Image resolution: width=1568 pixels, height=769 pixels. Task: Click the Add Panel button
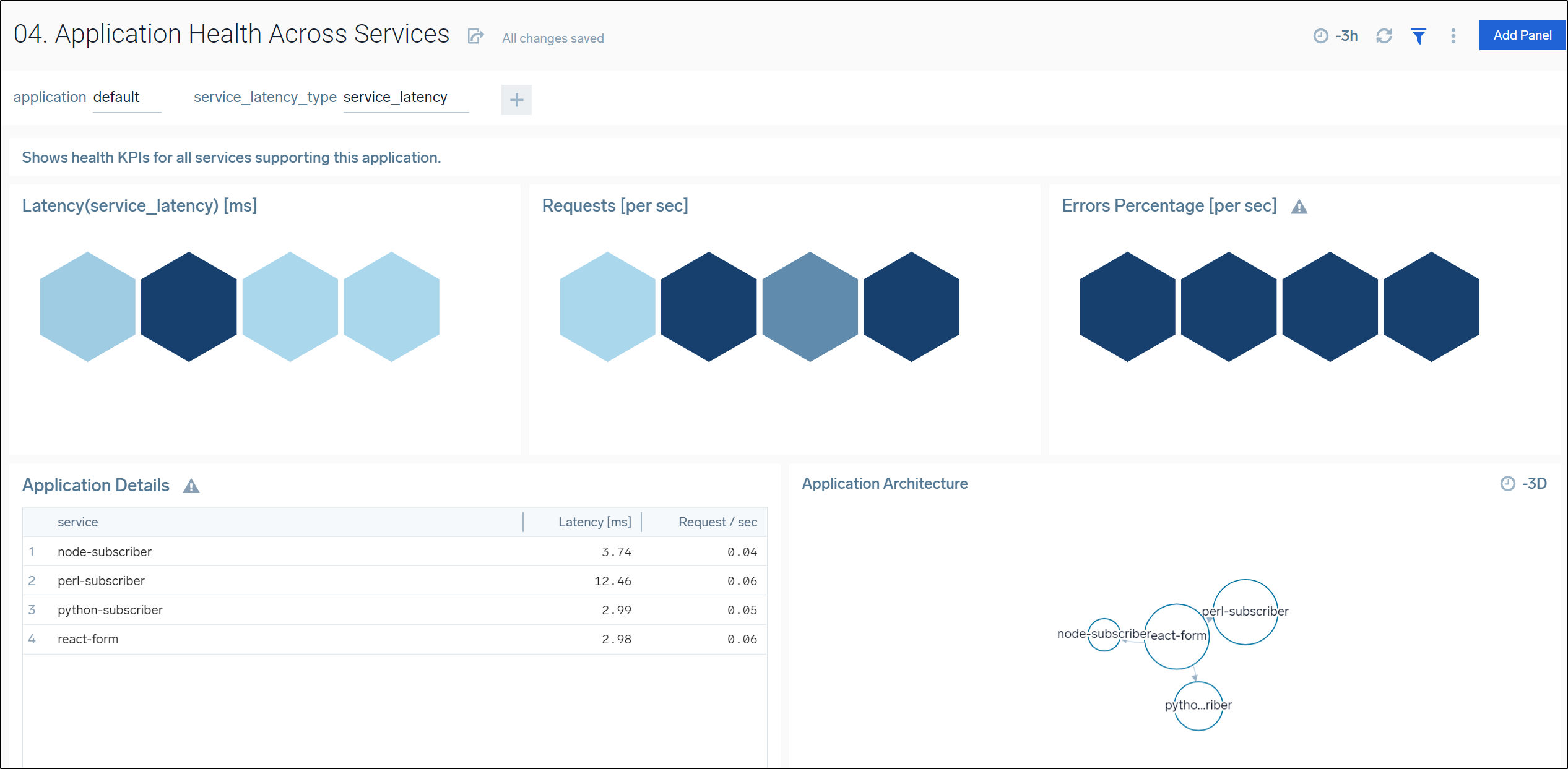point(1522,35)
